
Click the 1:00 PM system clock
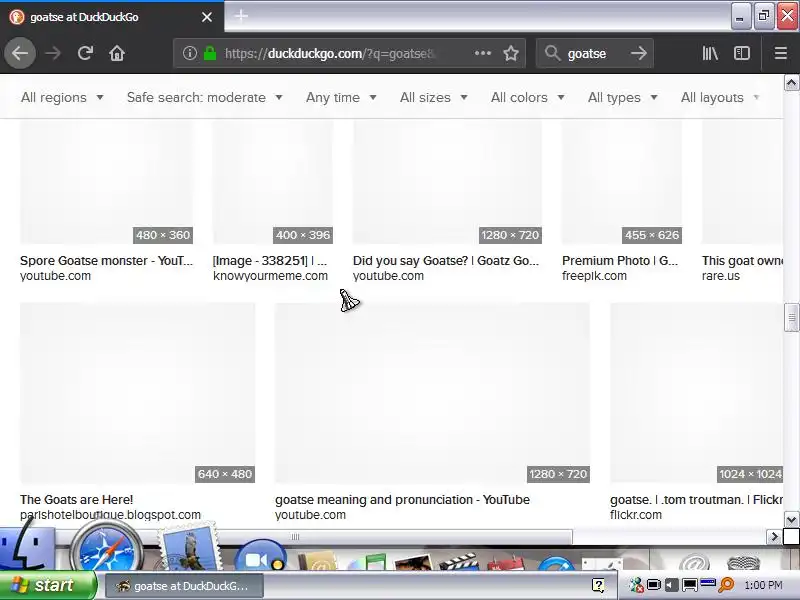[763, 585]
